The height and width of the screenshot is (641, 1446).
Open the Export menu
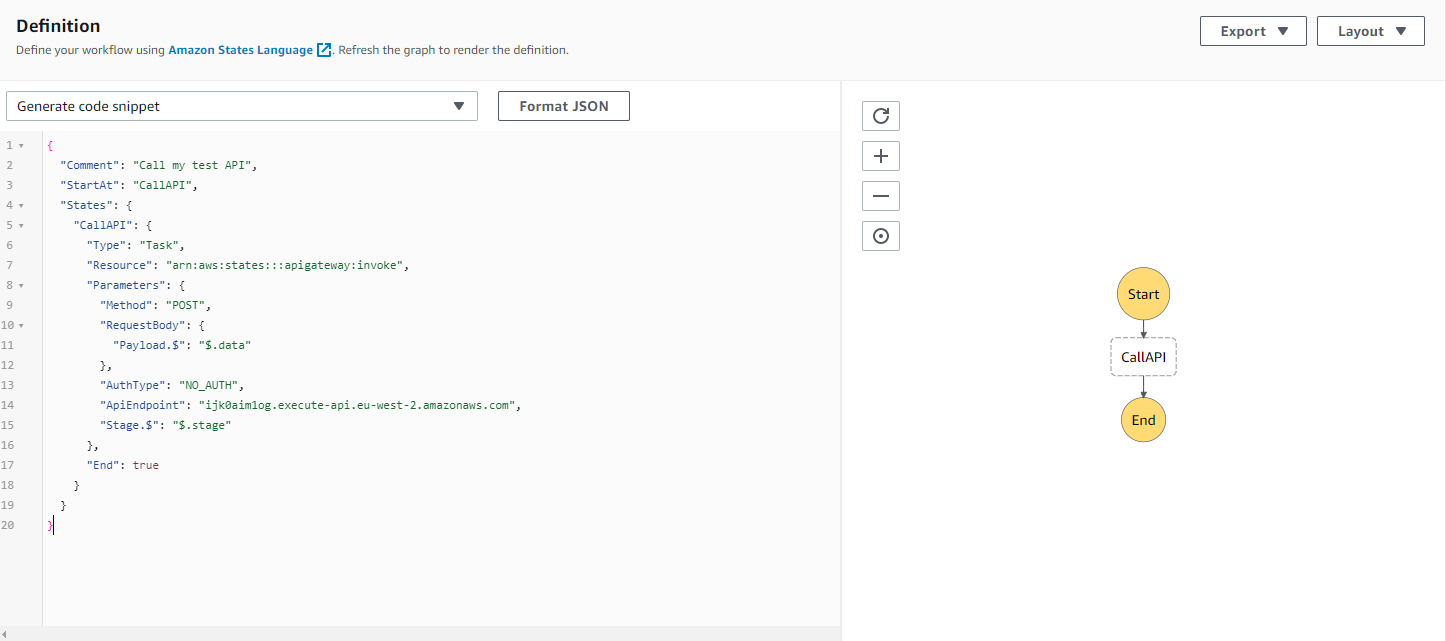click(x=1252, y=30)
